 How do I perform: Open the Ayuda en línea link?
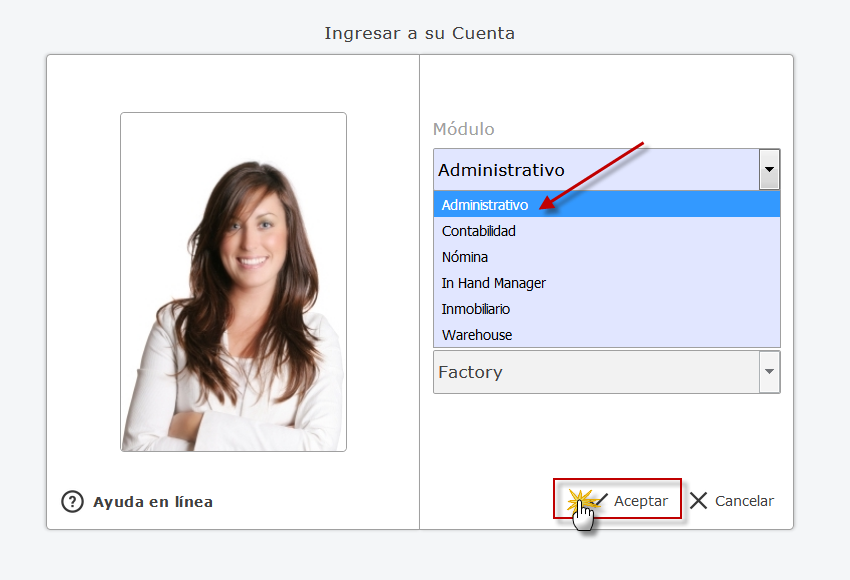(x=153, y=502)
